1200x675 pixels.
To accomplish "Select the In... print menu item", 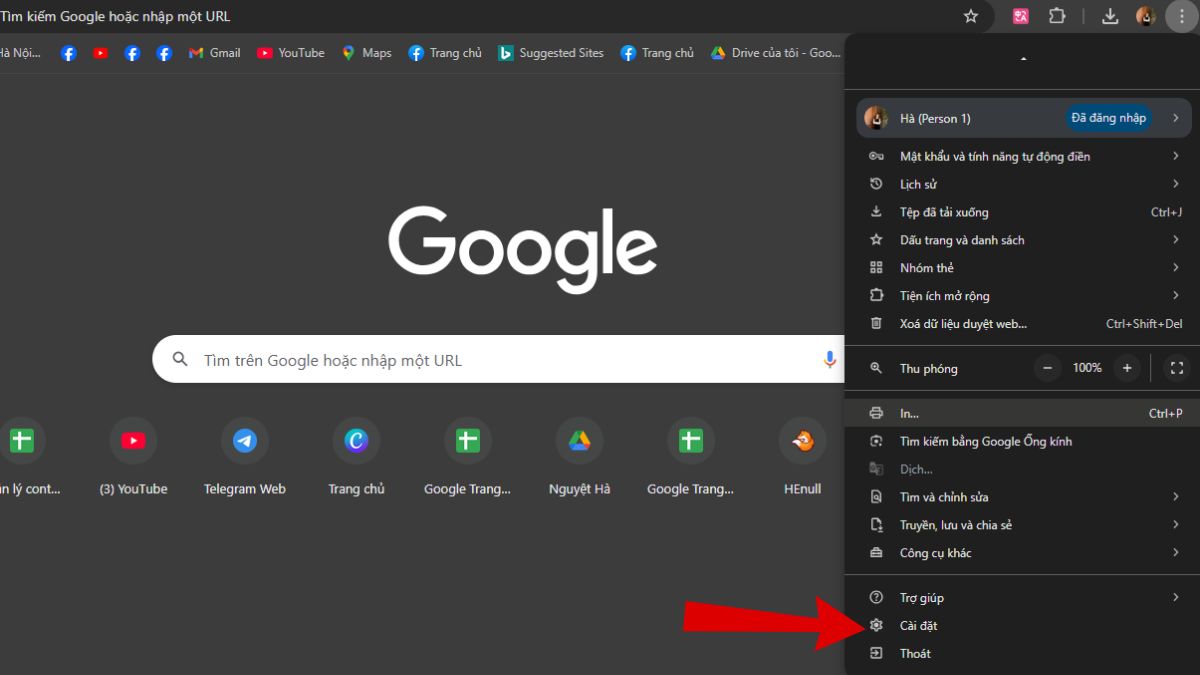I will tap(1024, 413).
